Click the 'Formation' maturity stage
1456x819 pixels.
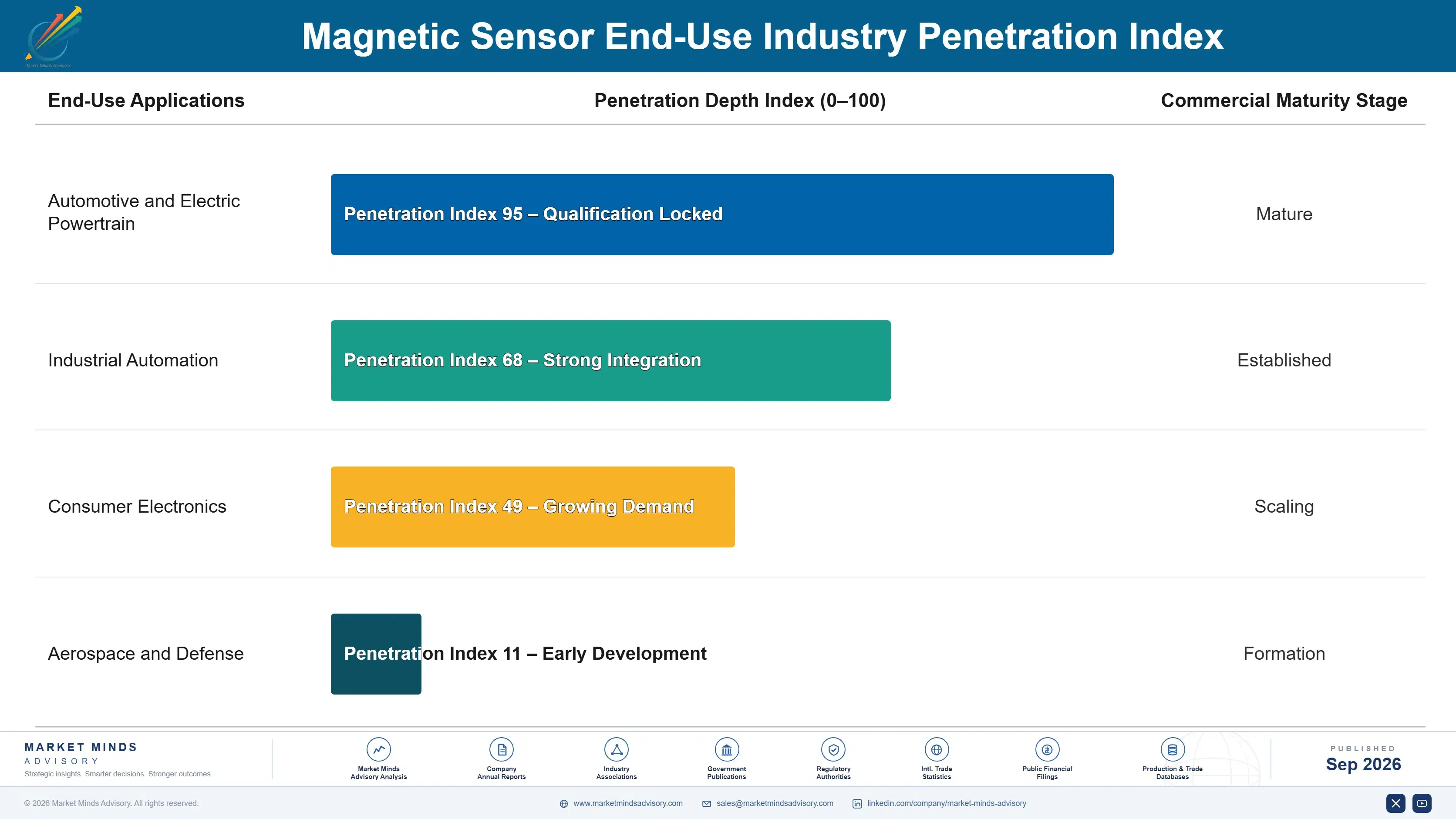[x=1284, y=654]
